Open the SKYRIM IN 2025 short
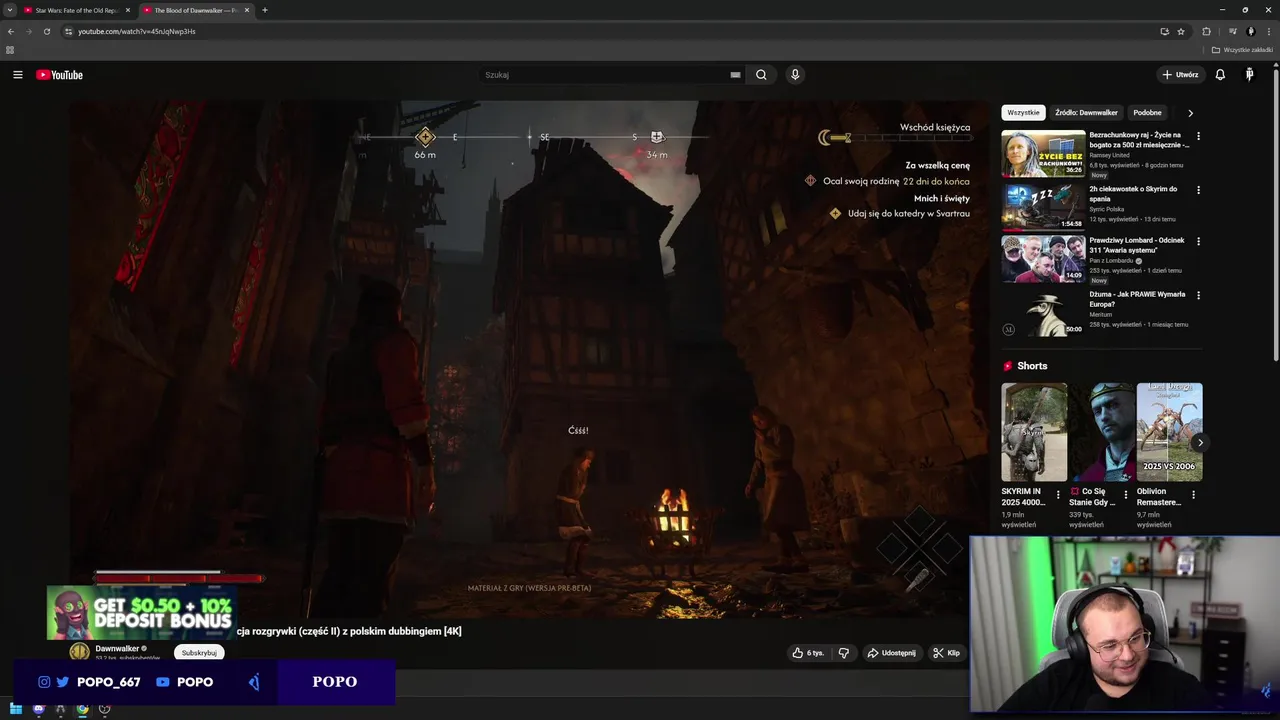The height and width of the screenshot is (720, 1280). pyautogui.click(x=1034, y=432)
